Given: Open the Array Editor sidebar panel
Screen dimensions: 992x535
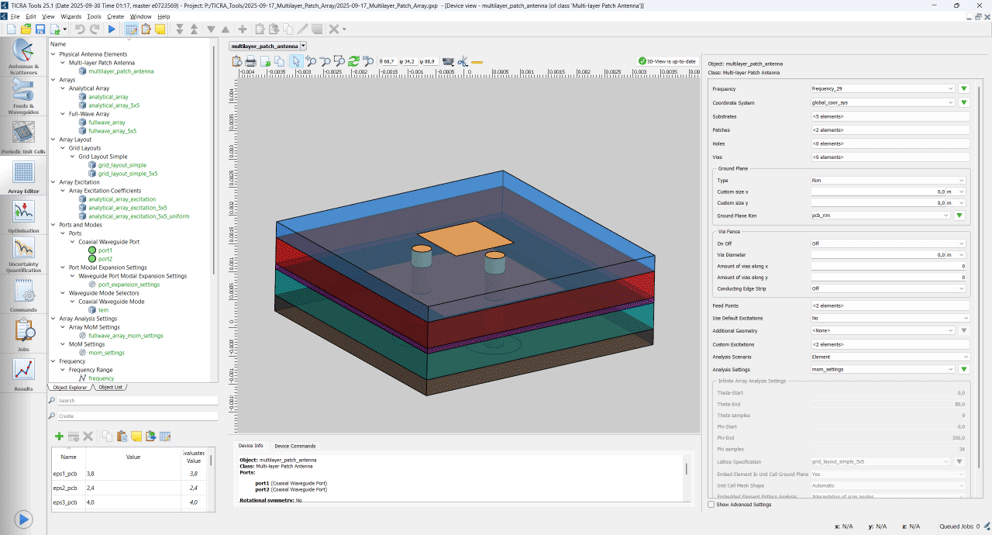Looking at the screenshot, I should coord(23,176).
